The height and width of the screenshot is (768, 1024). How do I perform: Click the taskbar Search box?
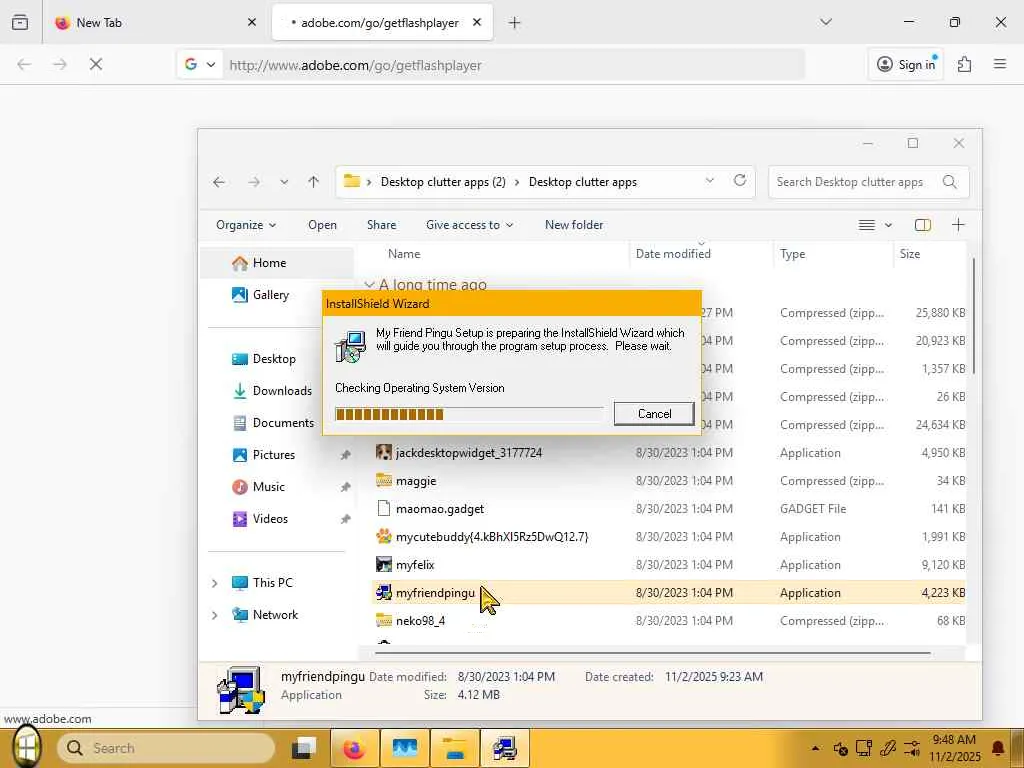coord(167,748)
